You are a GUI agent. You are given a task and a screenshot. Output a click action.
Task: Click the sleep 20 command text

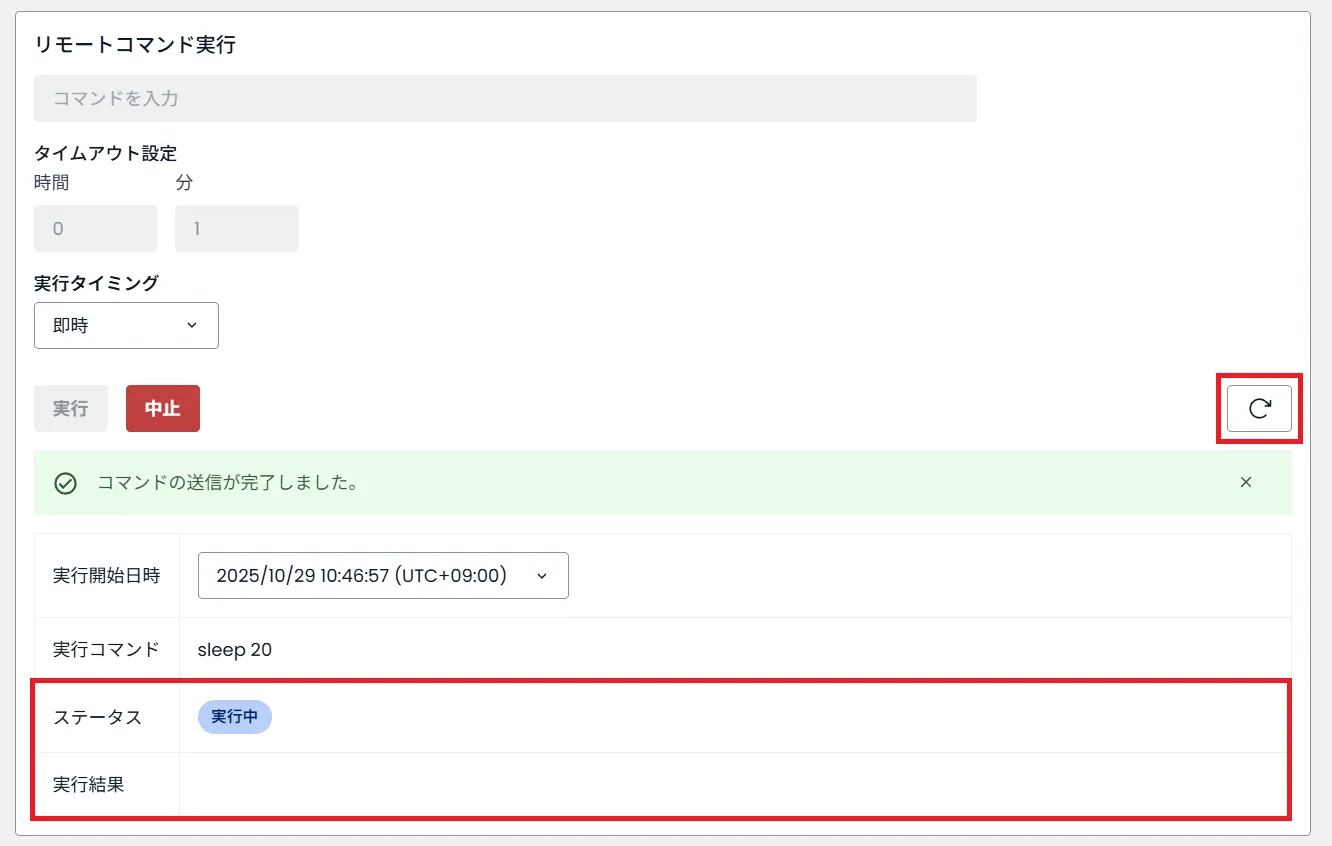click(x=235, y=650)
